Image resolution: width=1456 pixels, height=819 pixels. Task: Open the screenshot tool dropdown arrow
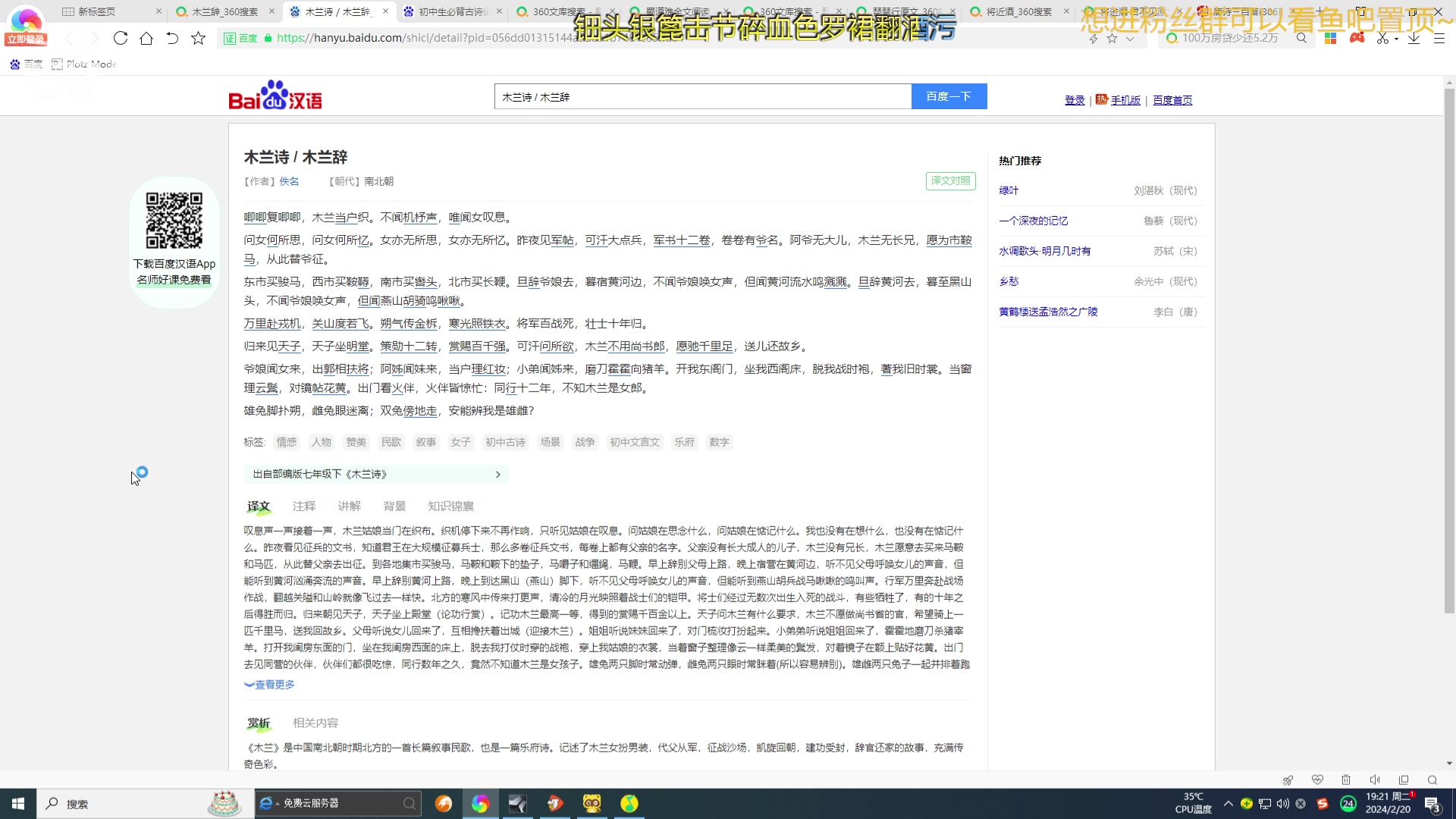click(1397, 38)
